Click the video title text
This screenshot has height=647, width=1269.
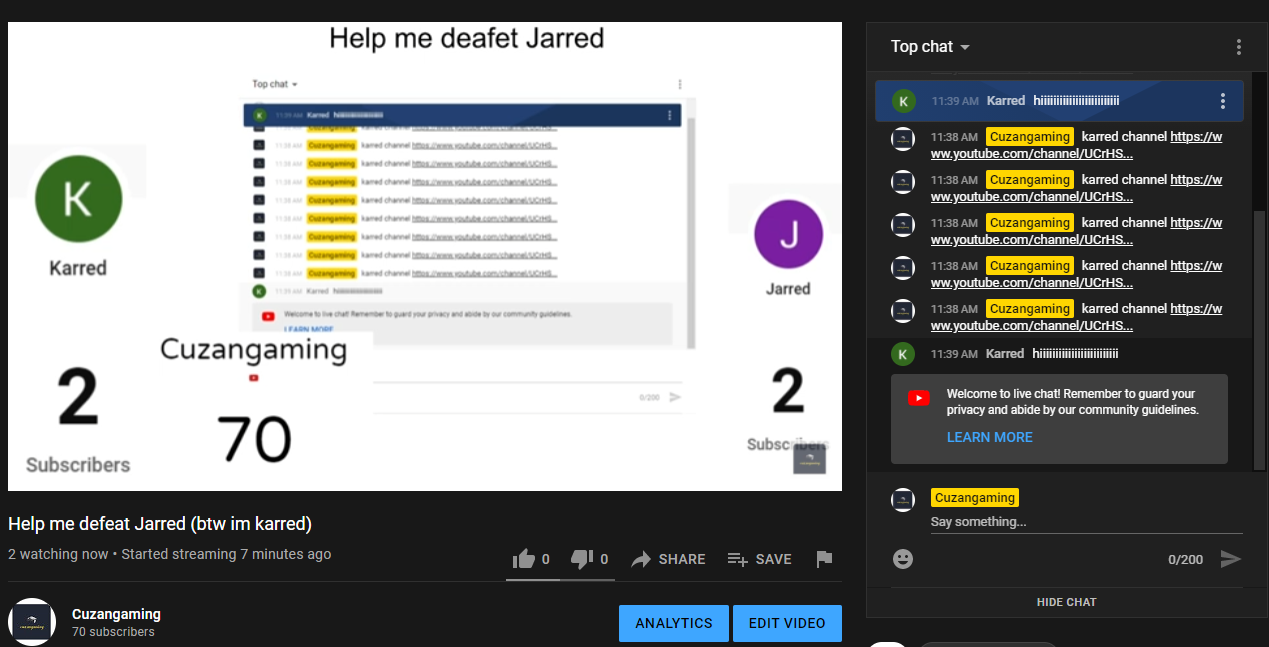coord(160,524)
